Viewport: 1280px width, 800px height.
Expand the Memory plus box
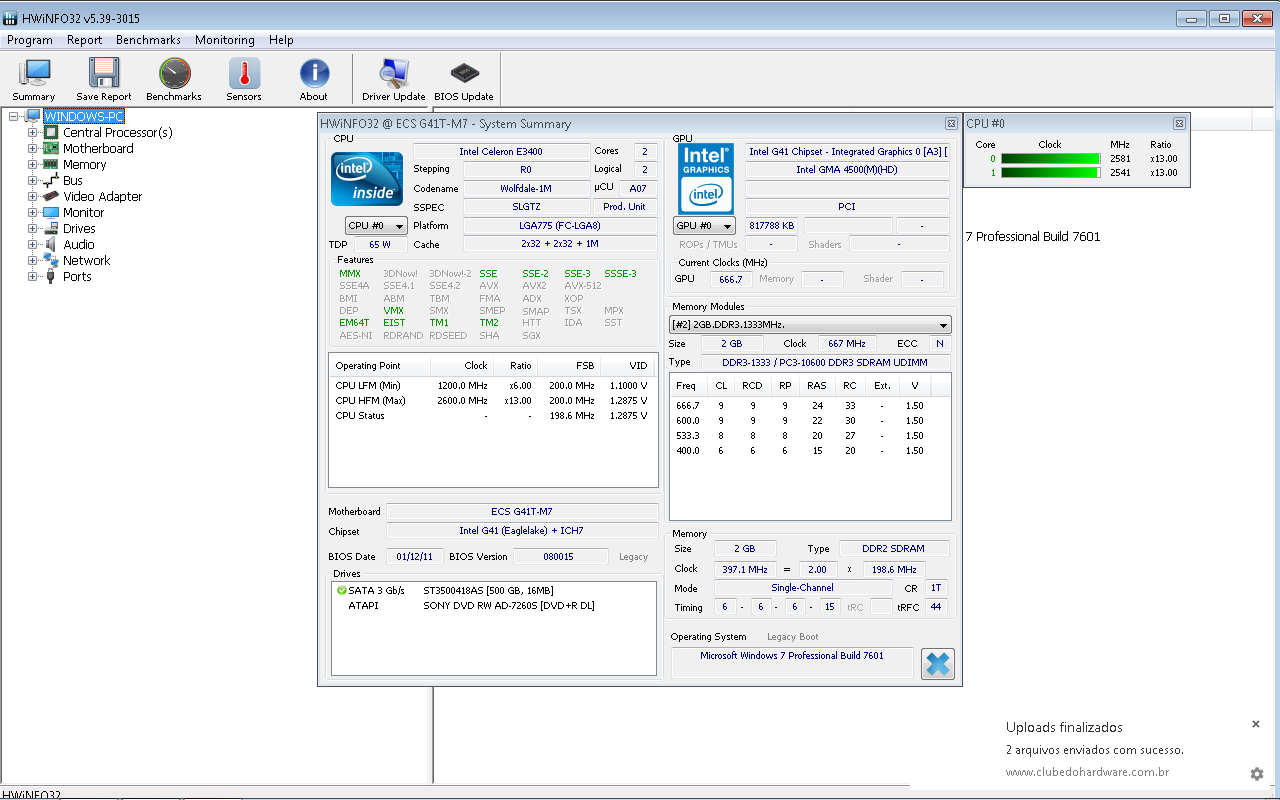point(32,164)
